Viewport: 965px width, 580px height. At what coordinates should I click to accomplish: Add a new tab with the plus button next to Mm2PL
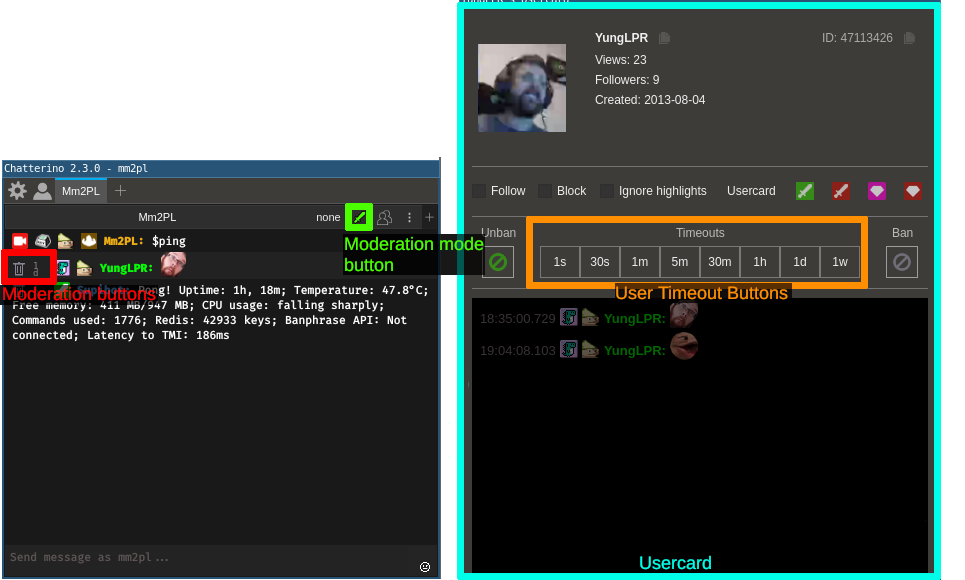(x=121, y=191)
